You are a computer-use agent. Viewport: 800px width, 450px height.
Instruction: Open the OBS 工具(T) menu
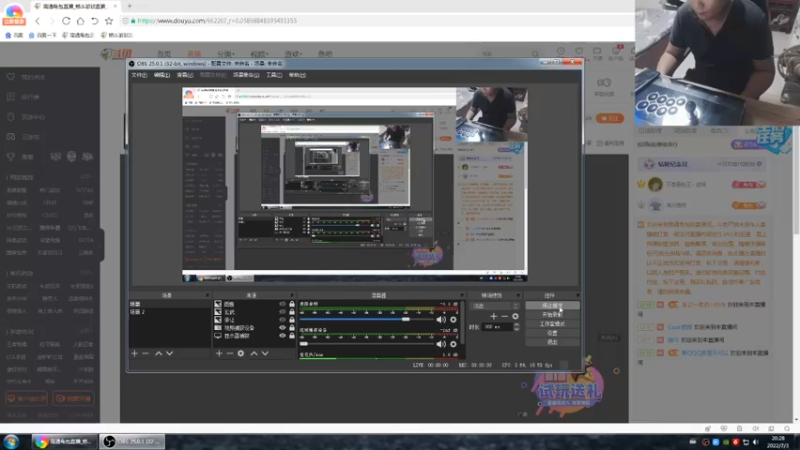pyautogui.click(x=274, y=75)
